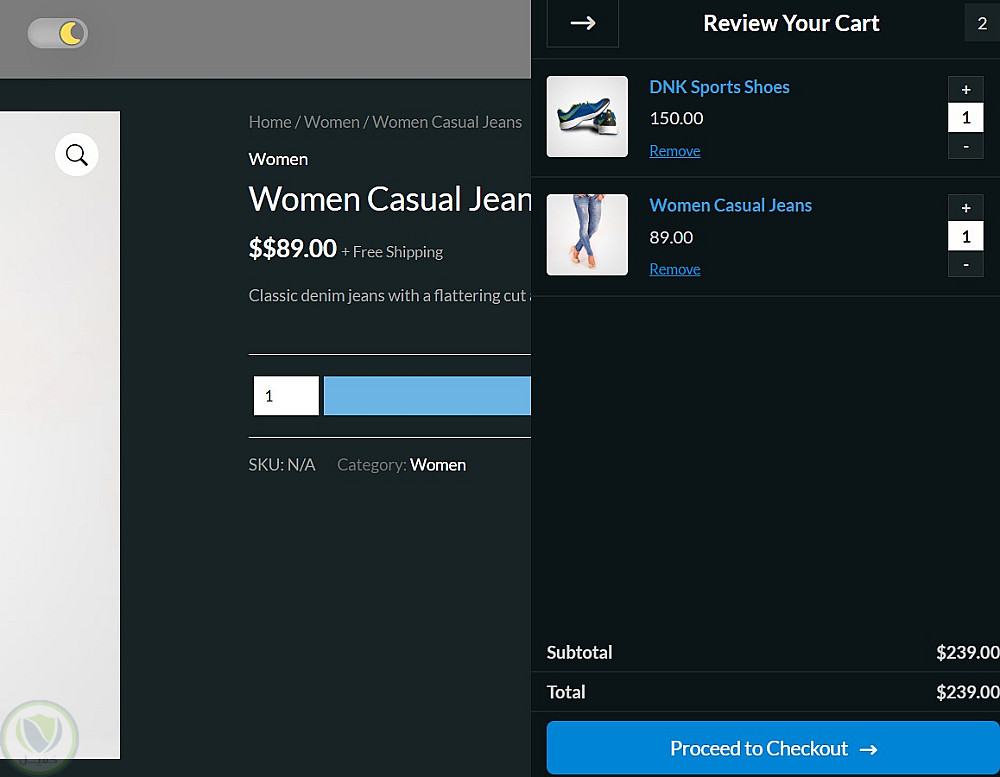The width and height of the screenshot is (1000, 777).
Task: Decrease Women Casual Jeans quantity with minus
Action: click(965, 264)
